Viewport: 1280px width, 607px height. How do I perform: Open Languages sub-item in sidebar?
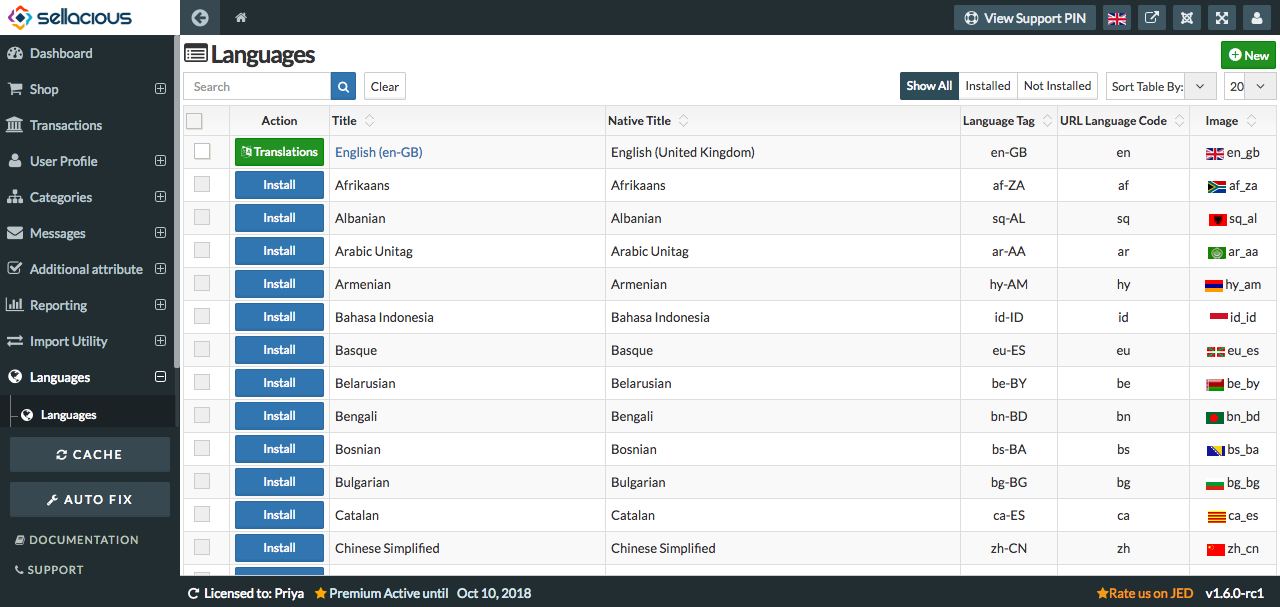68,415
